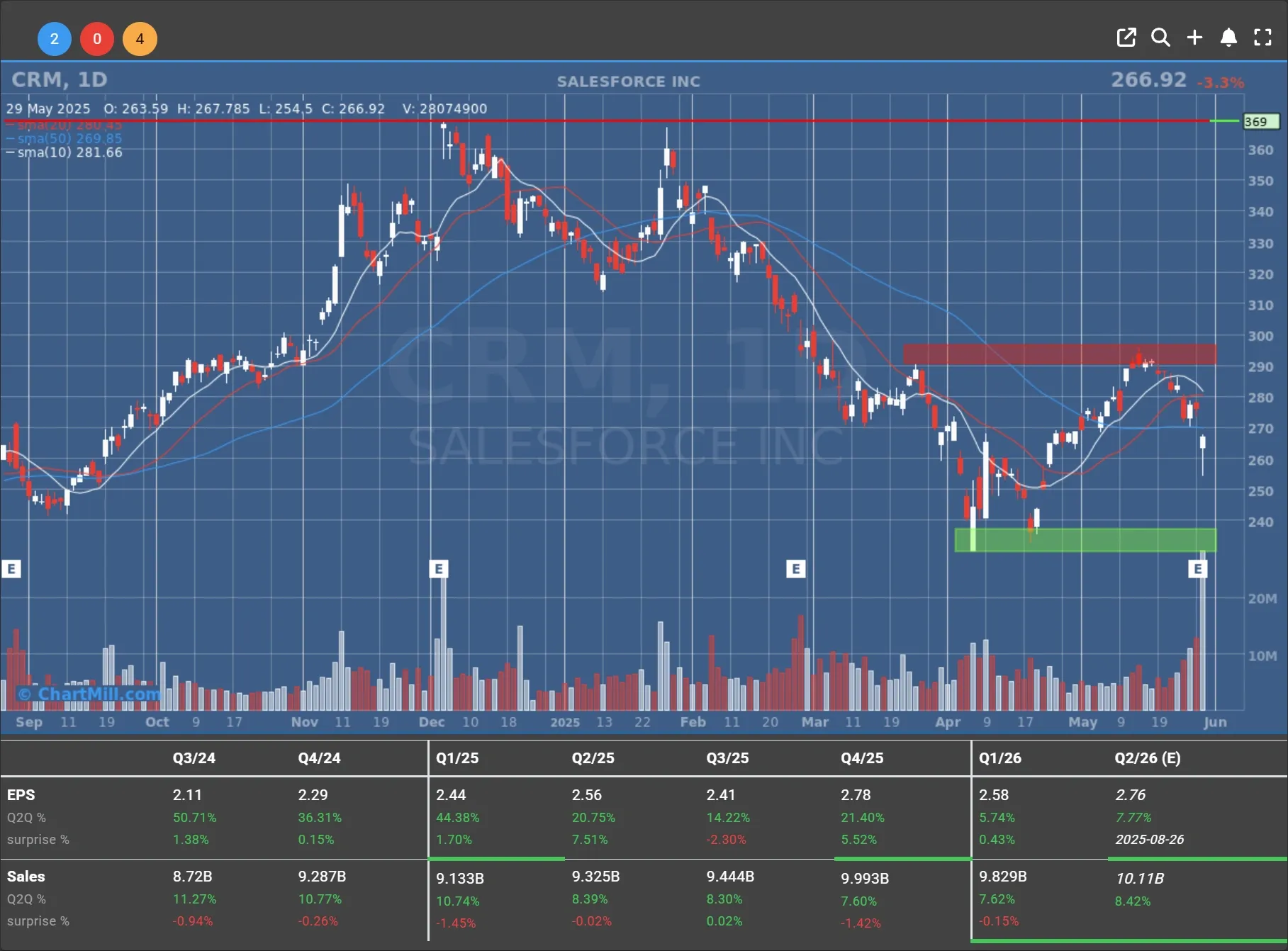Viewport: 1288px width, 951px height.
Task: Click the Sales value 9.829B
Action: point(1003,877)
